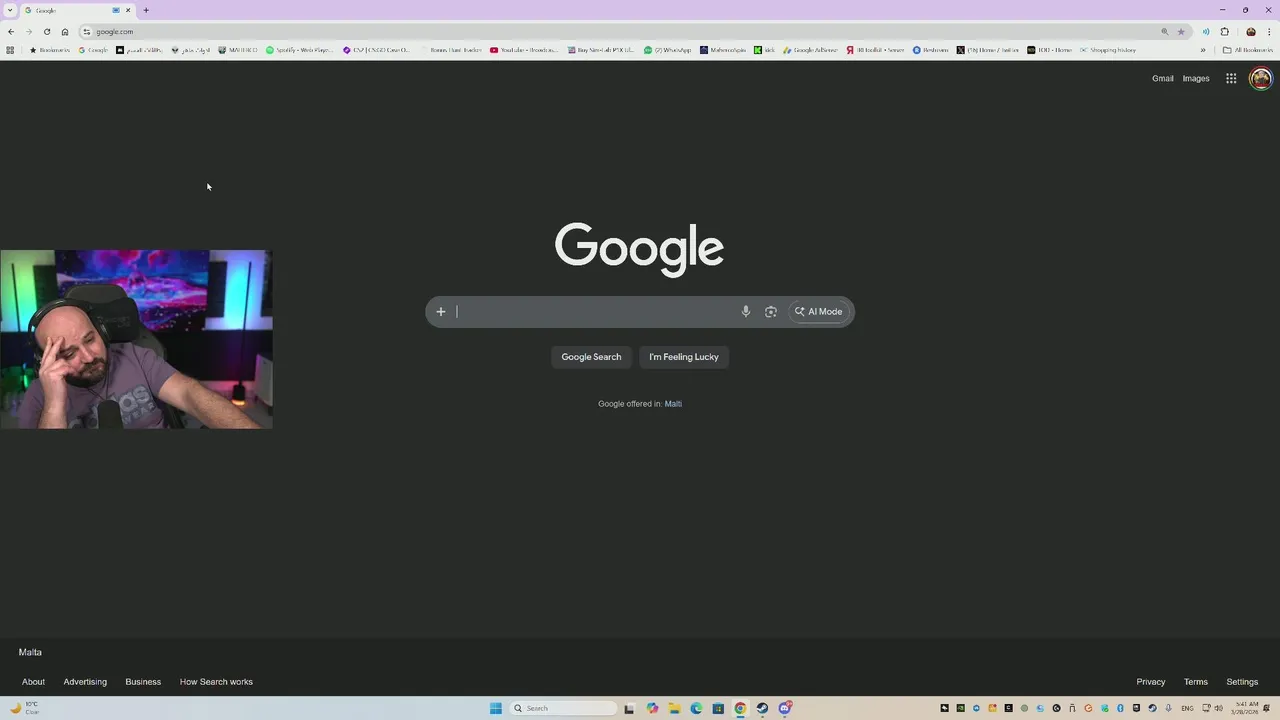This screenshot has height=720, width=1280.
Task: Open How Search works link
Action: [216, 682]
